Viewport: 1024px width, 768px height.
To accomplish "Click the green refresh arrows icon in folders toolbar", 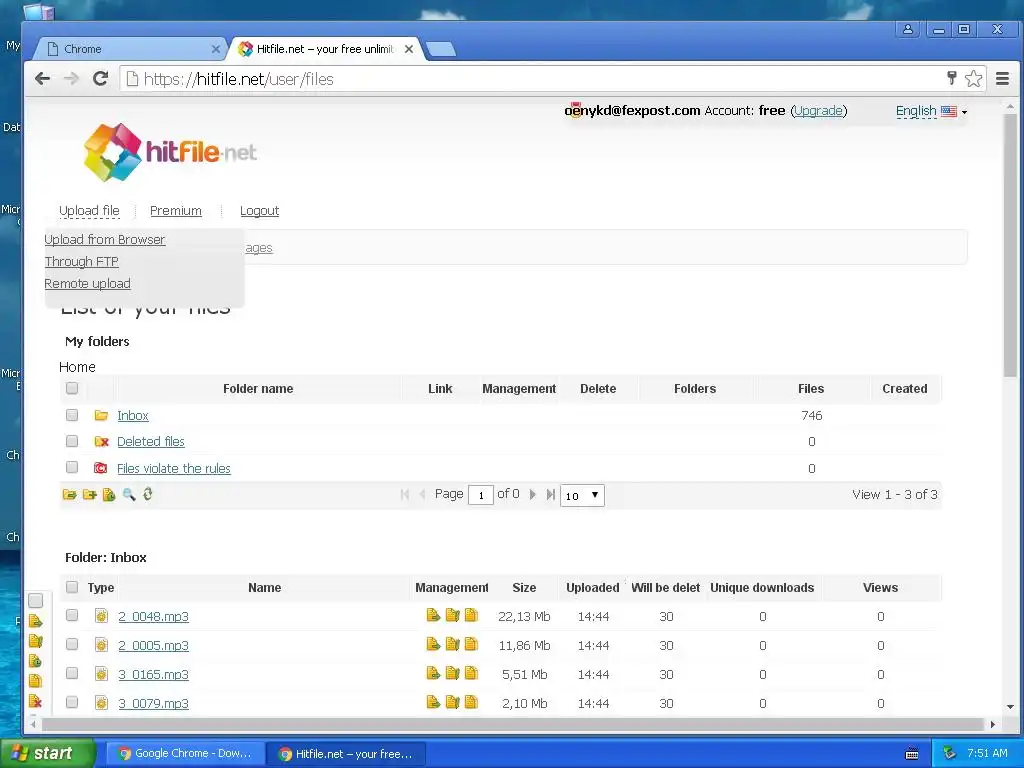I will coord(148,494).
